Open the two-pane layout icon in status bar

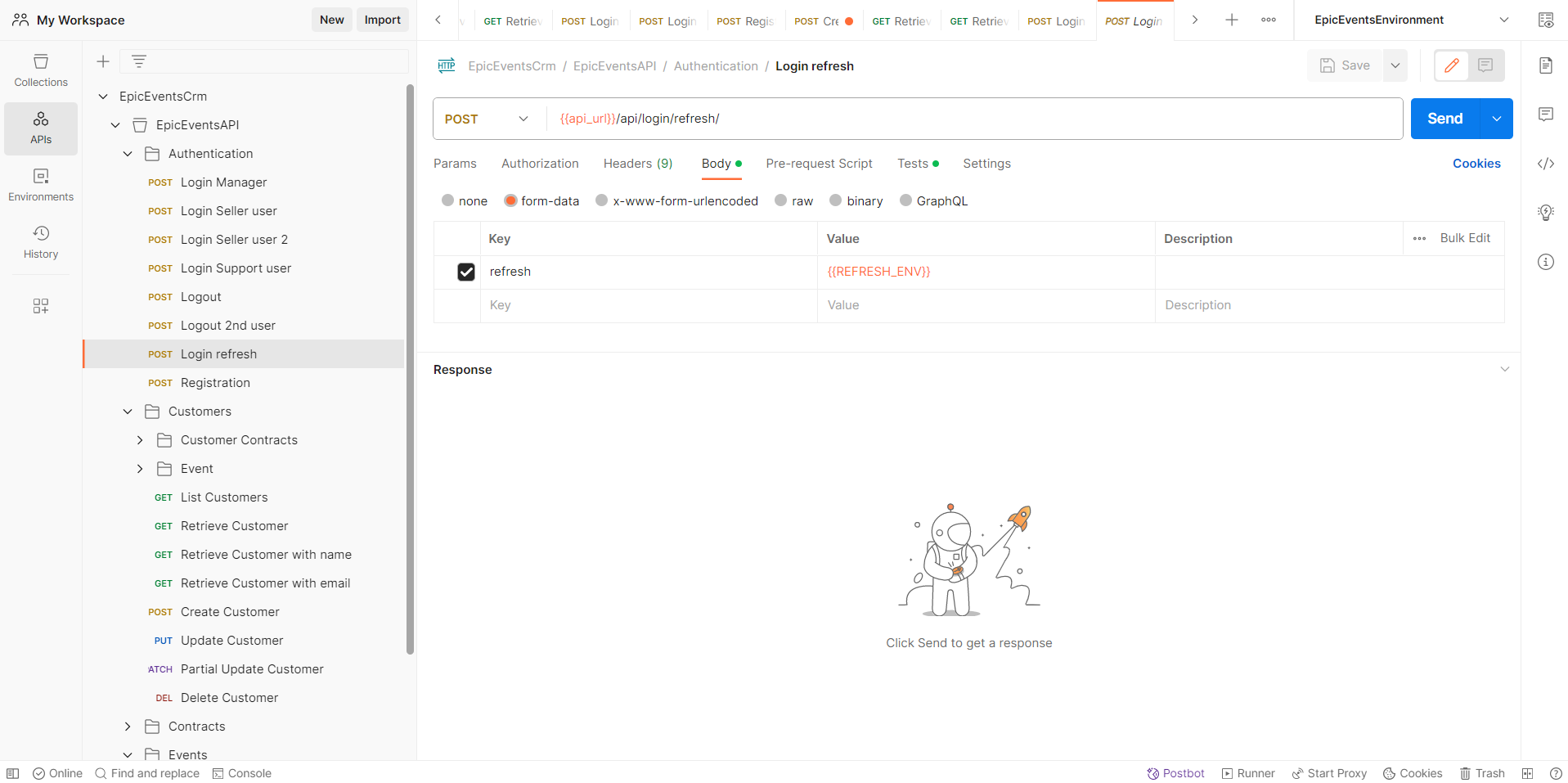(x=1527, y=773)
